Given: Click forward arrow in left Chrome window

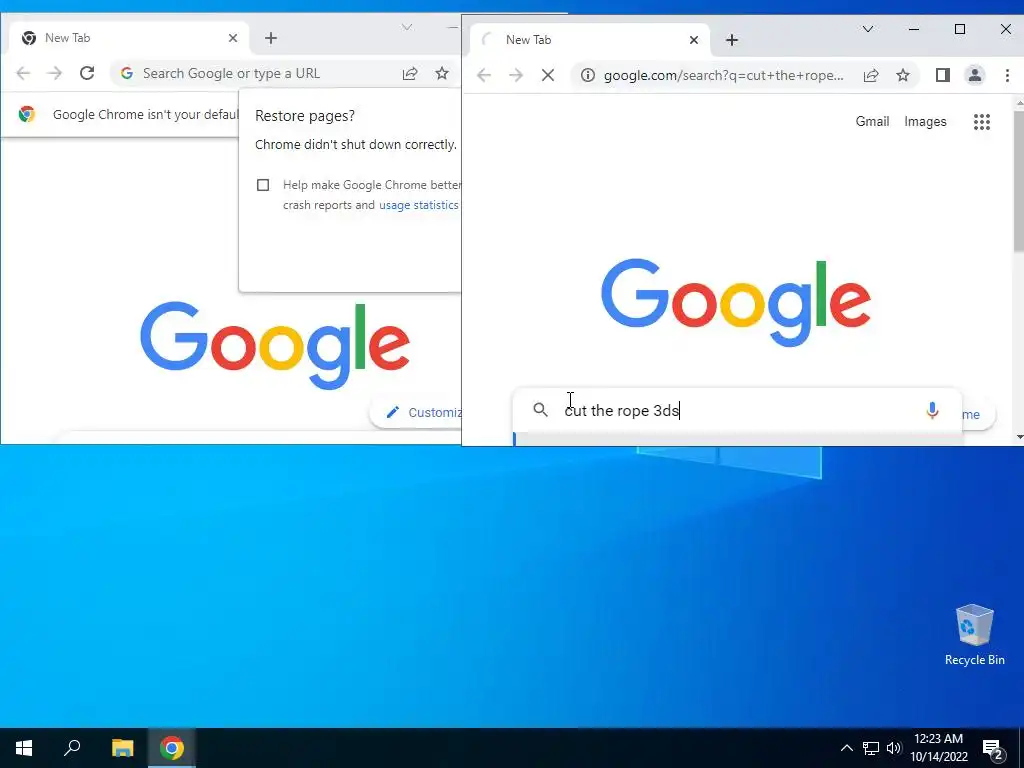Looking at the screenshot, I should (55, 73).
